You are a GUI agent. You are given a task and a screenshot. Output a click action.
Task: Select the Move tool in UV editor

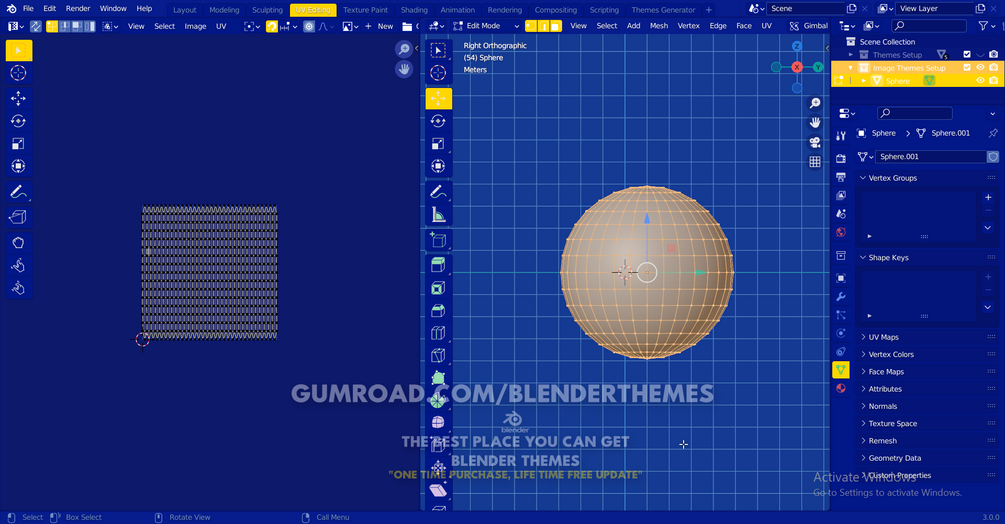19,98
